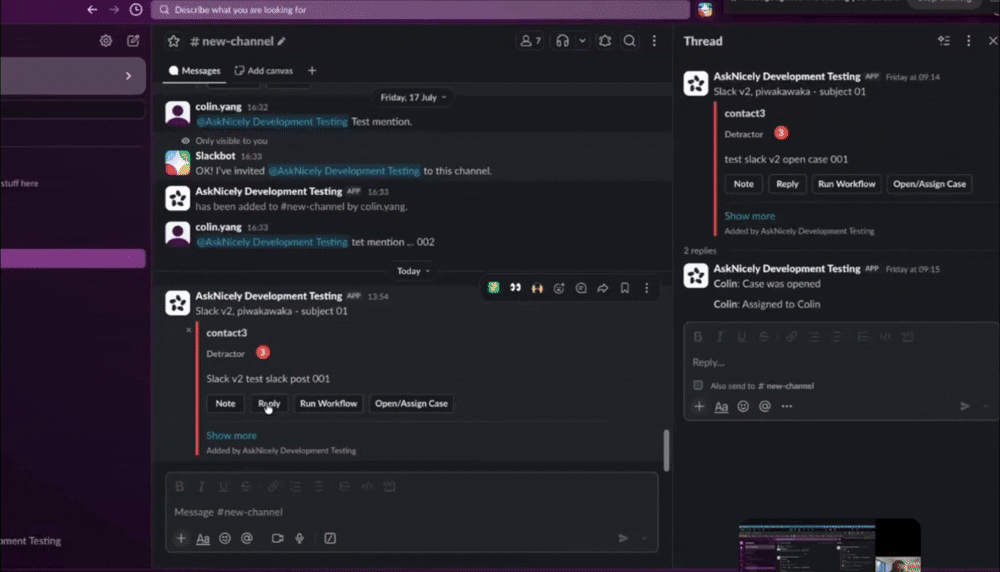Open send options dropdown in channel composer
This screenshot has height=572, width=1000.
click(644, 539)
